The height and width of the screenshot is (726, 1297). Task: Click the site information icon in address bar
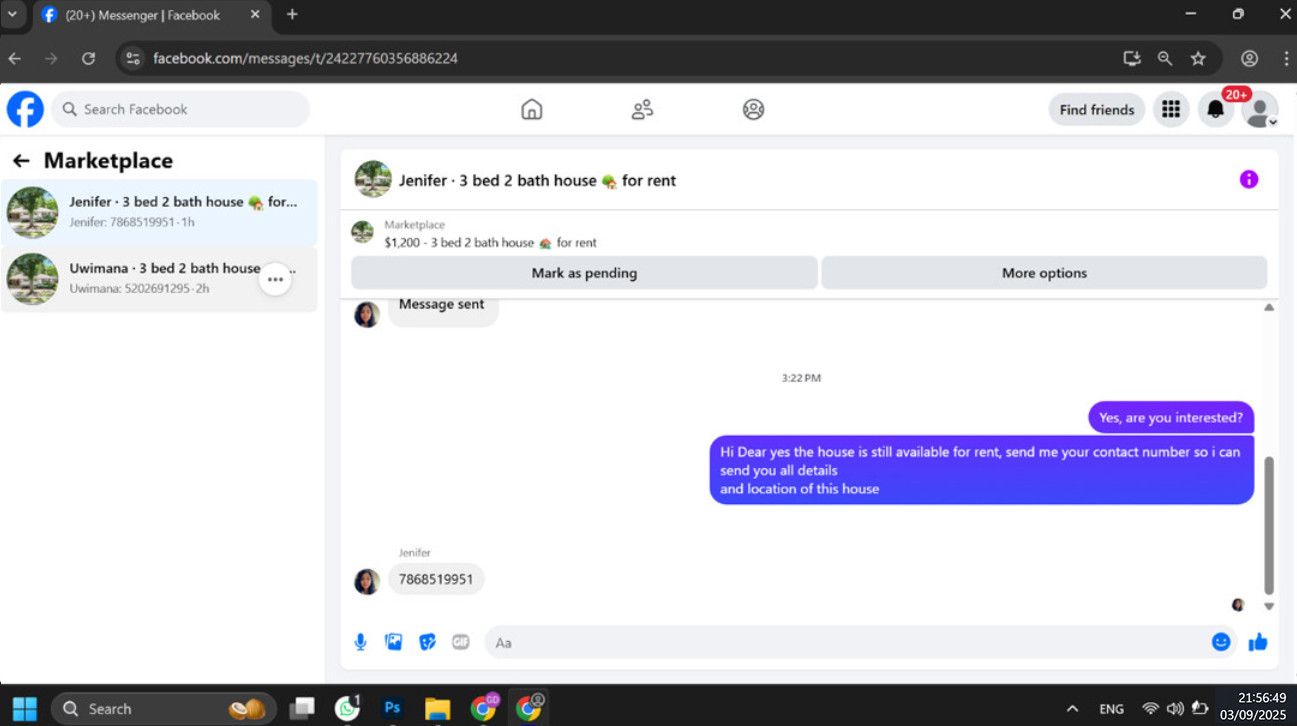tap(133, 59)
